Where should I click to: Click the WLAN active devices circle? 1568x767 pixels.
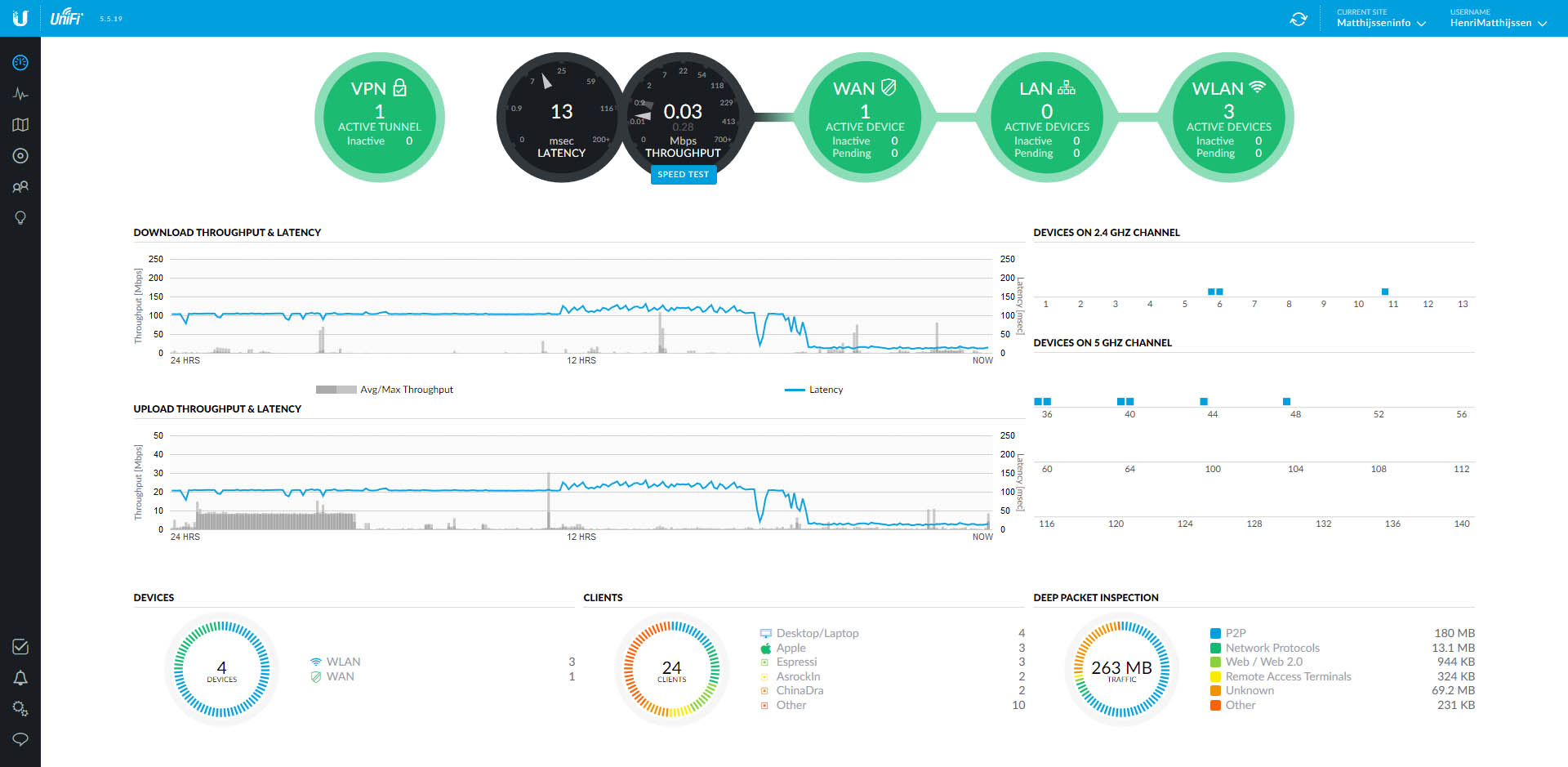1228,118
